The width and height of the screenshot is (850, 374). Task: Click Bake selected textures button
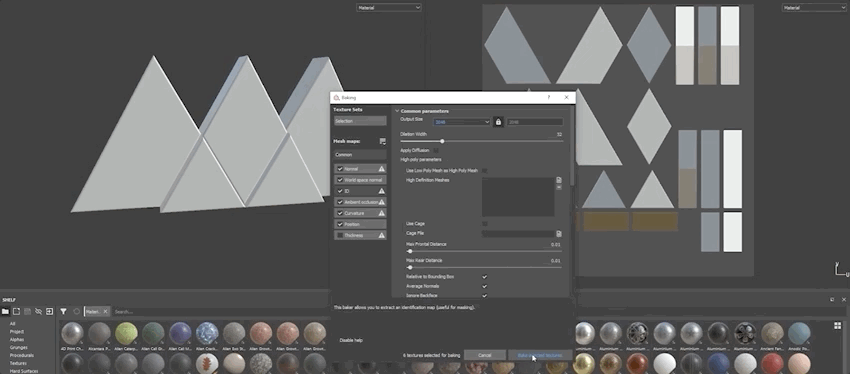click(540, 356)
